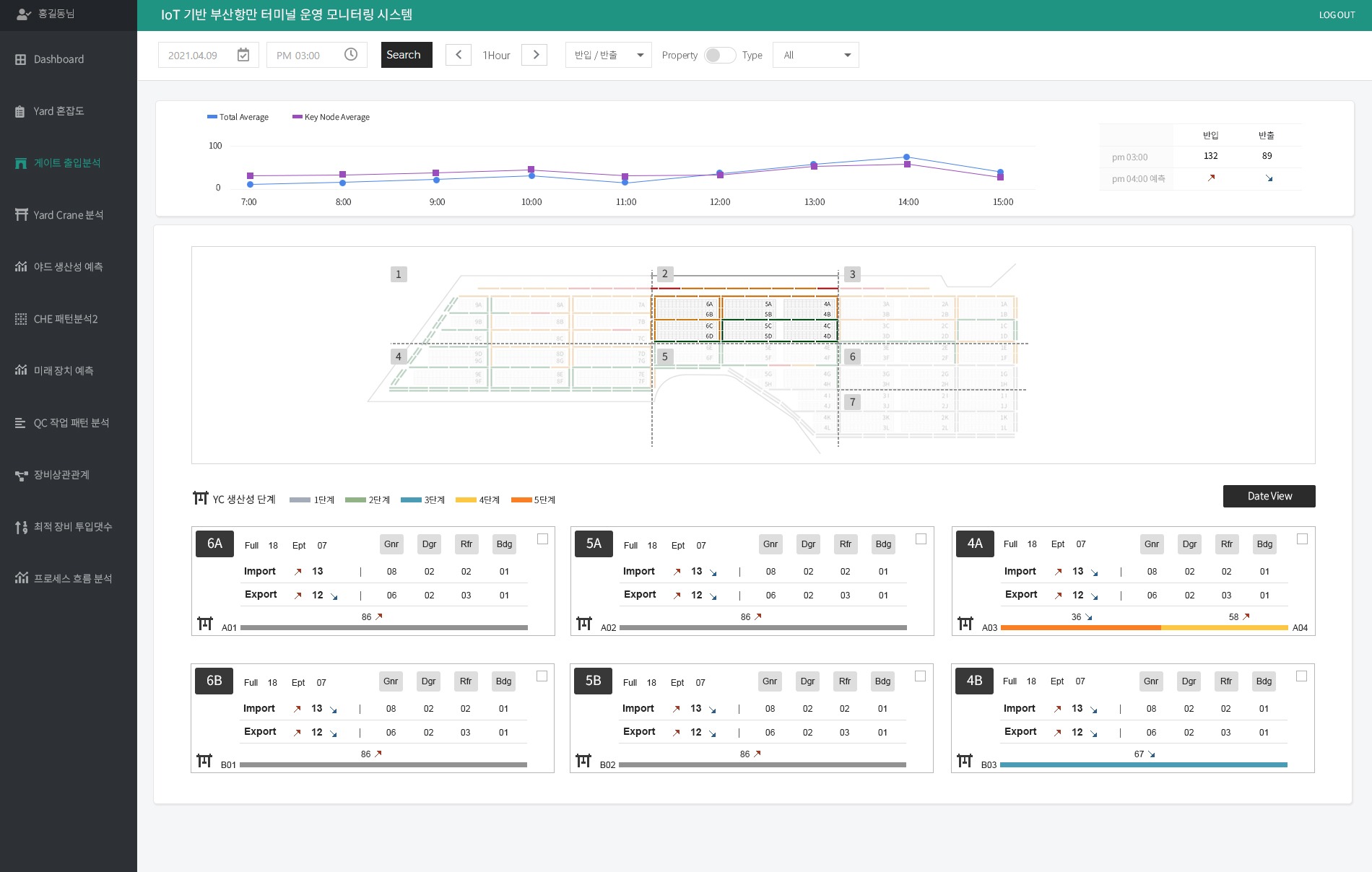The width and height of the screenshot is (1372, 872).
Task: Click the clock icon in time field
Action: pyautogui.click(x=351, y=55)
